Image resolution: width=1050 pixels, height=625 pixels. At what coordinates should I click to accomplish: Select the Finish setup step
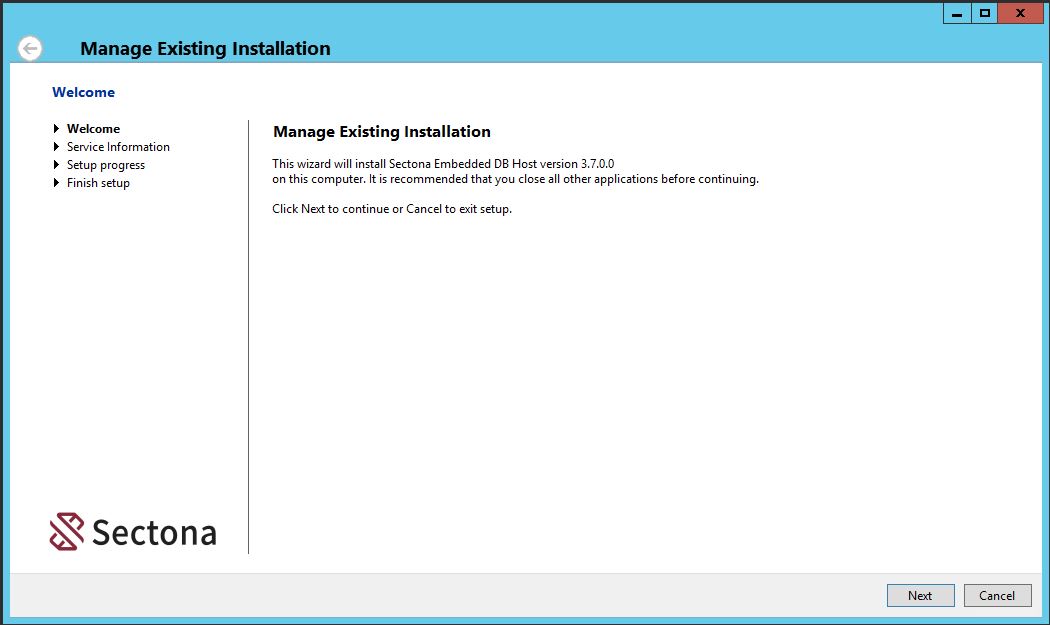pos(98,183)
